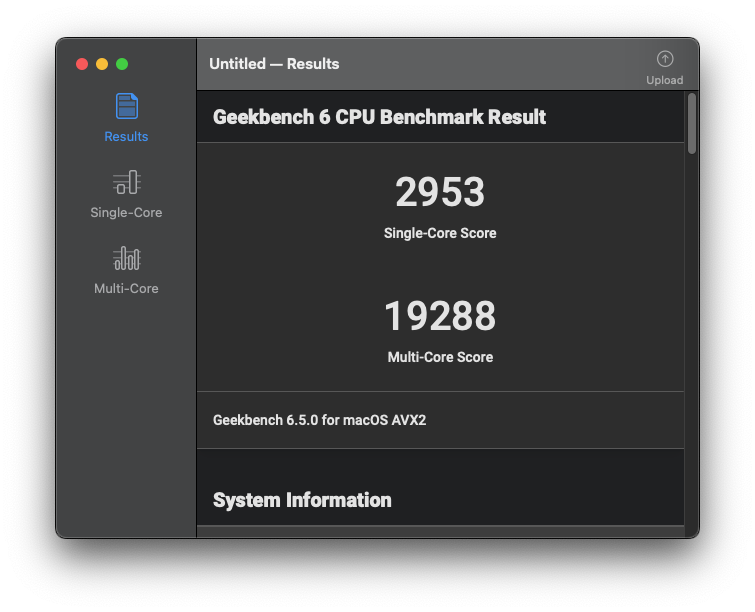Click the single-core score 2953
Screen dimensions: 755x612
[x=440, y=192]
